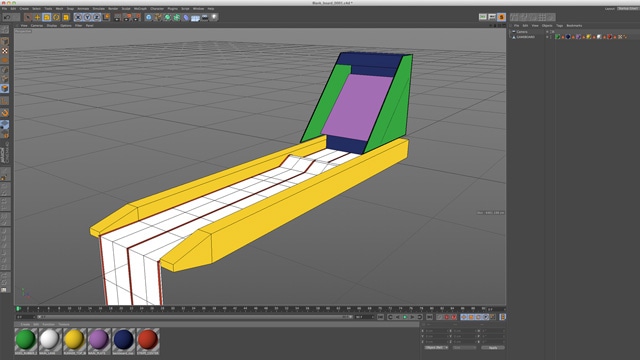
Task: Open the Edit Render Settings icon
Action: click(136, 17)
